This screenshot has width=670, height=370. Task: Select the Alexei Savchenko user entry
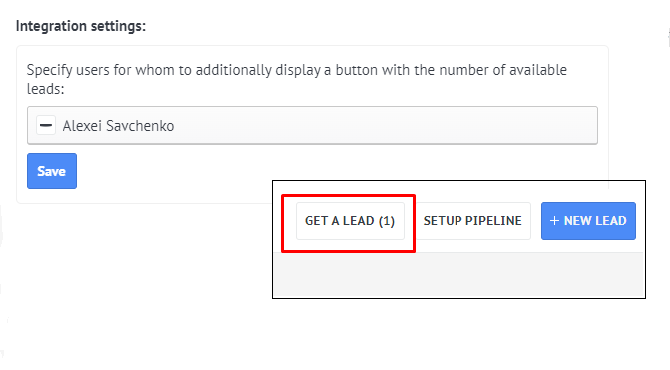pyautogui.click(x=118, y=126)
